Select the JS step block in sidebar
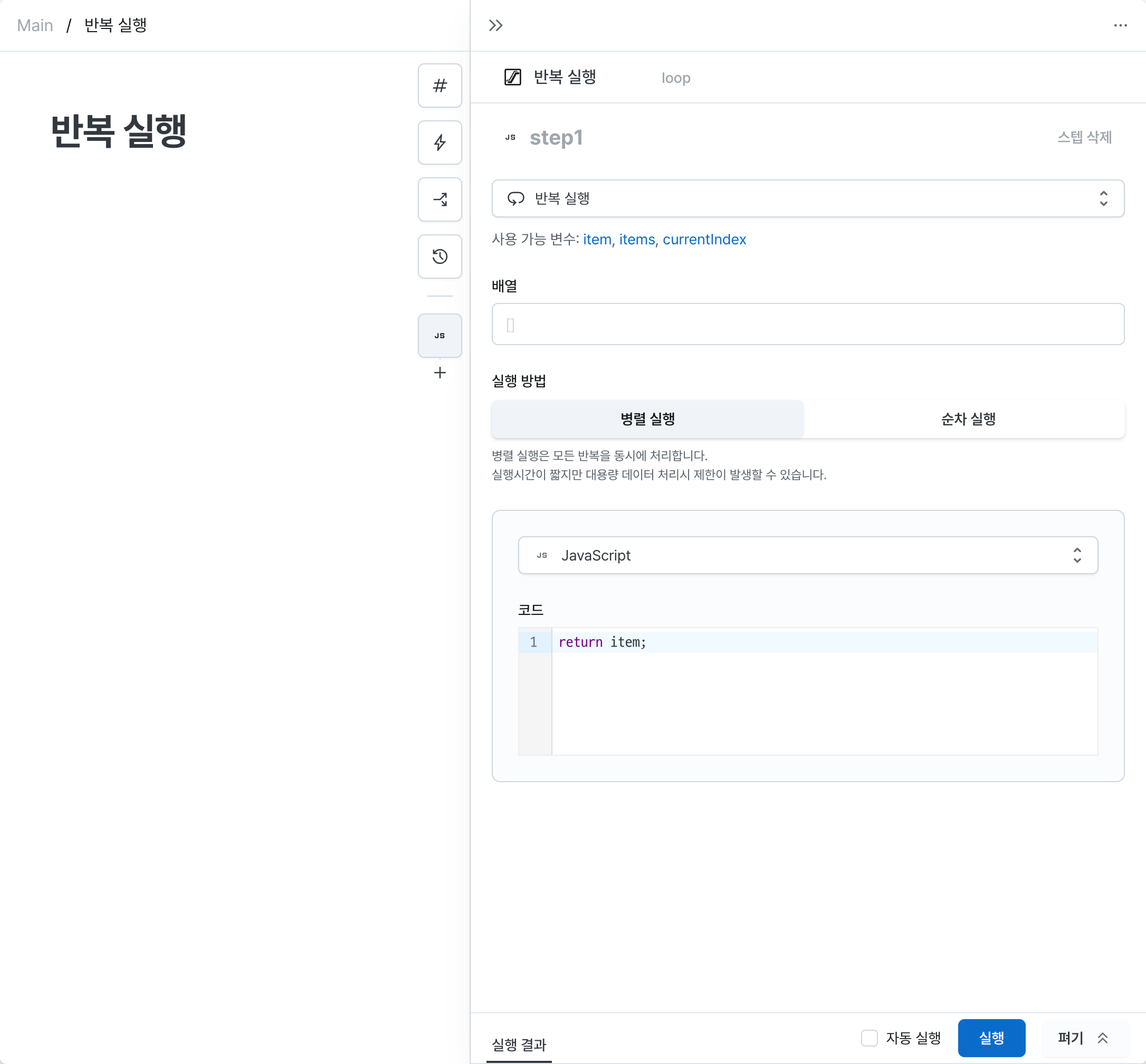This screenshot has width=1146, height=1064. [440, 335]
